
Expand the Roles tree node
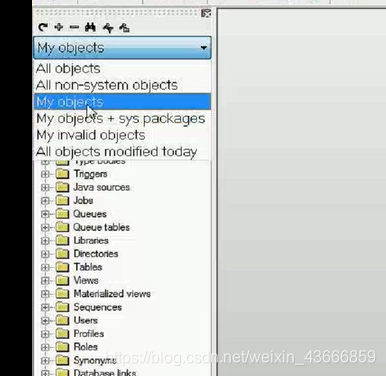[x=45, y=347]
